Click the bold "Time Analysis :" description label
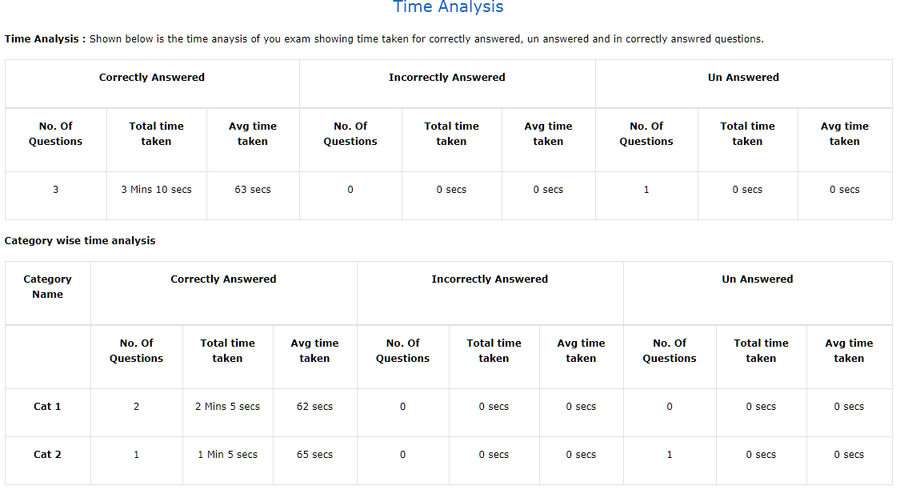The width and height of the screenshot is (900, 494). coord(45,39)
